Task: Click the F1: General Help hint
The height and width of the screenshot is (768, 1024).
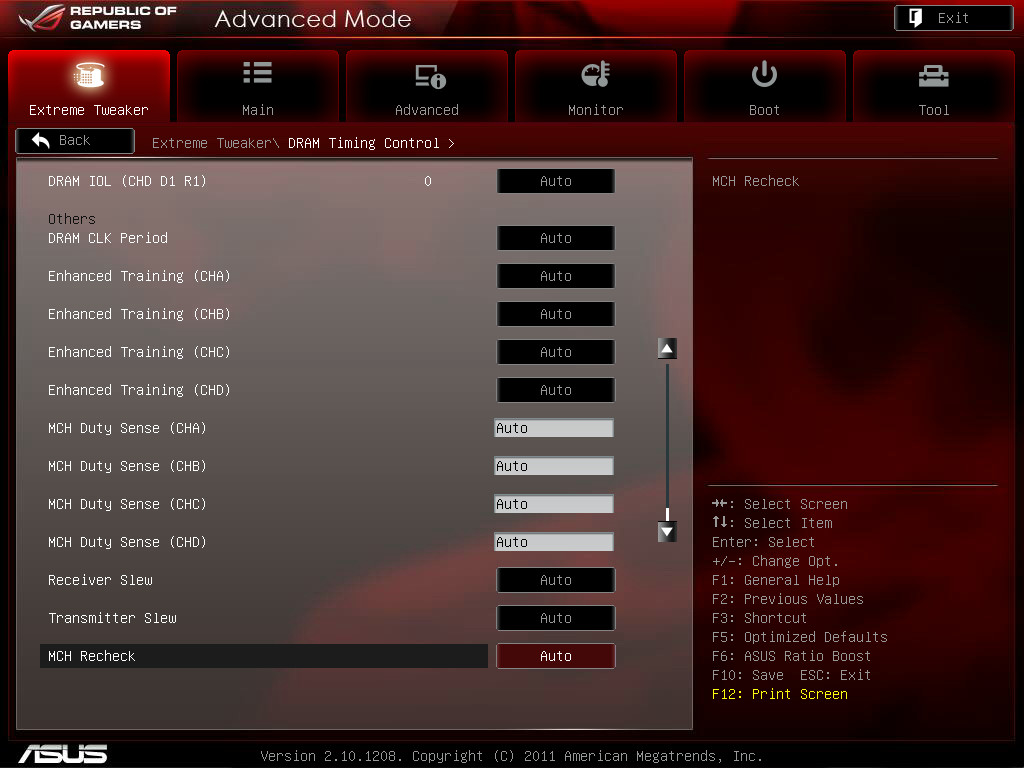Action: point(776,580)
